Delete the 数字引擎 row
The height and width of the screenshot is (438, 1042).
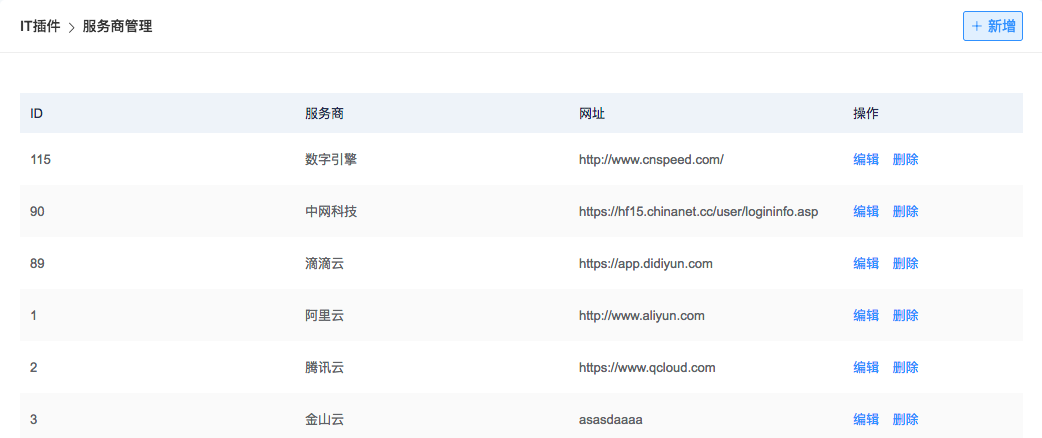click(x=906, y=160)
